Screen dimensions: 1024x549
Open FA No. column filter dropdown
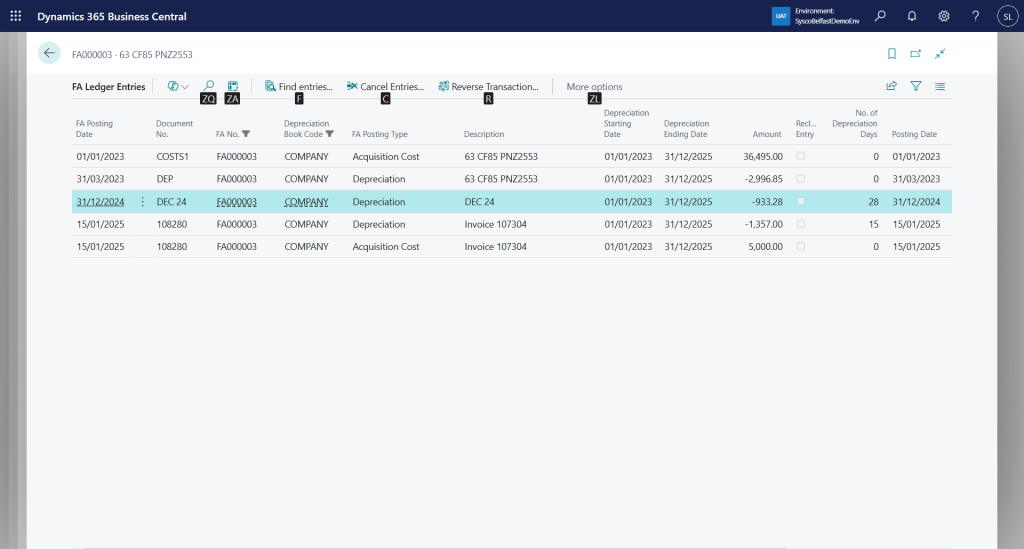click(246, 134)
